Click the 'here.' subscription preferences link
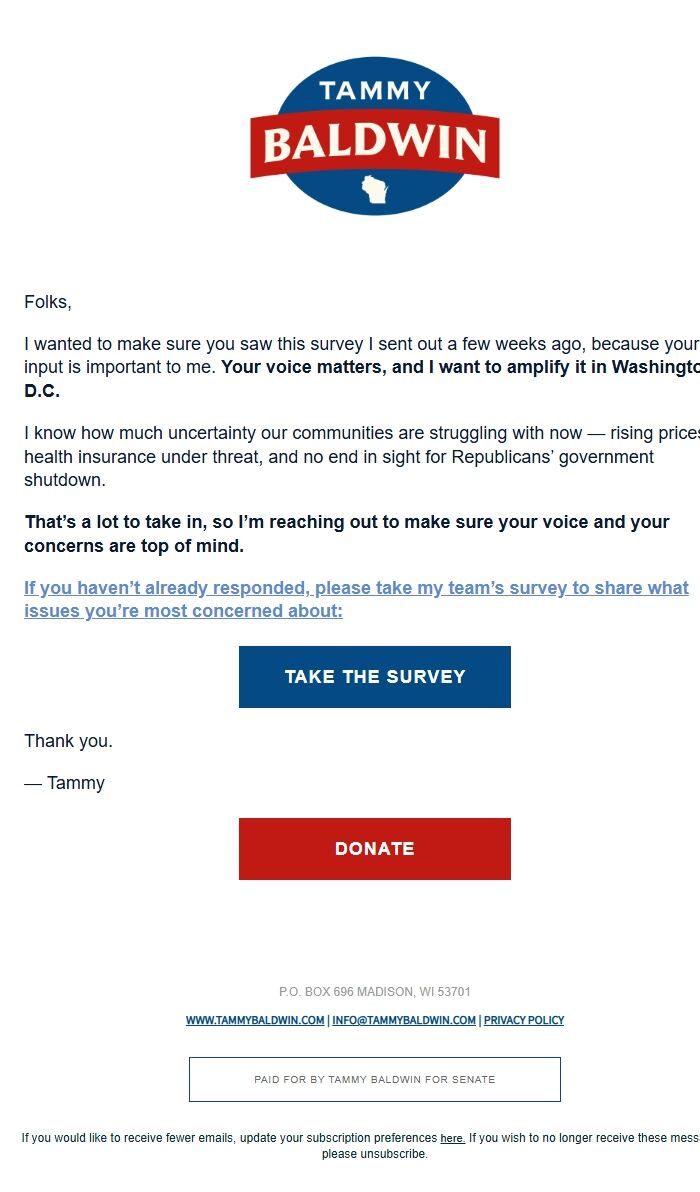This screenshot has height=1192, width=700. (x=452, y=1139)
